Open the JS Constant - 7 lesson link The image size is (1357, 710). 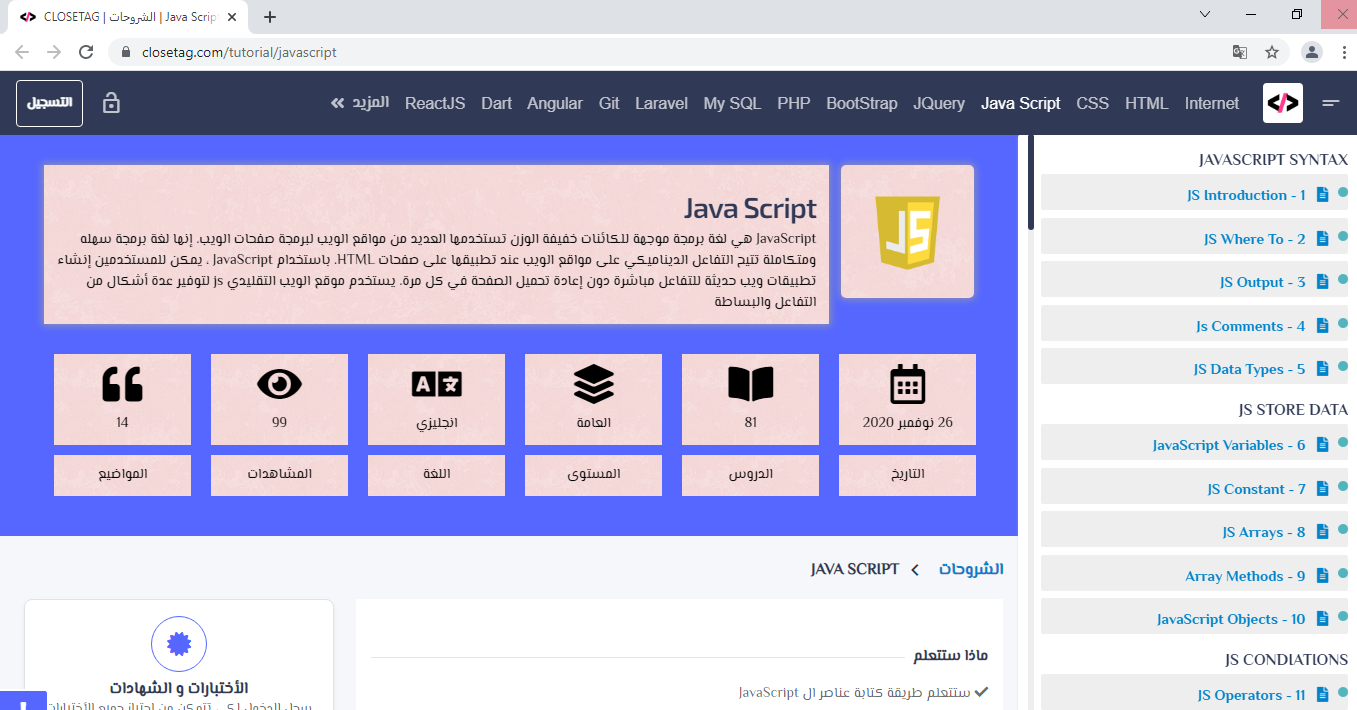(1257, 489)
